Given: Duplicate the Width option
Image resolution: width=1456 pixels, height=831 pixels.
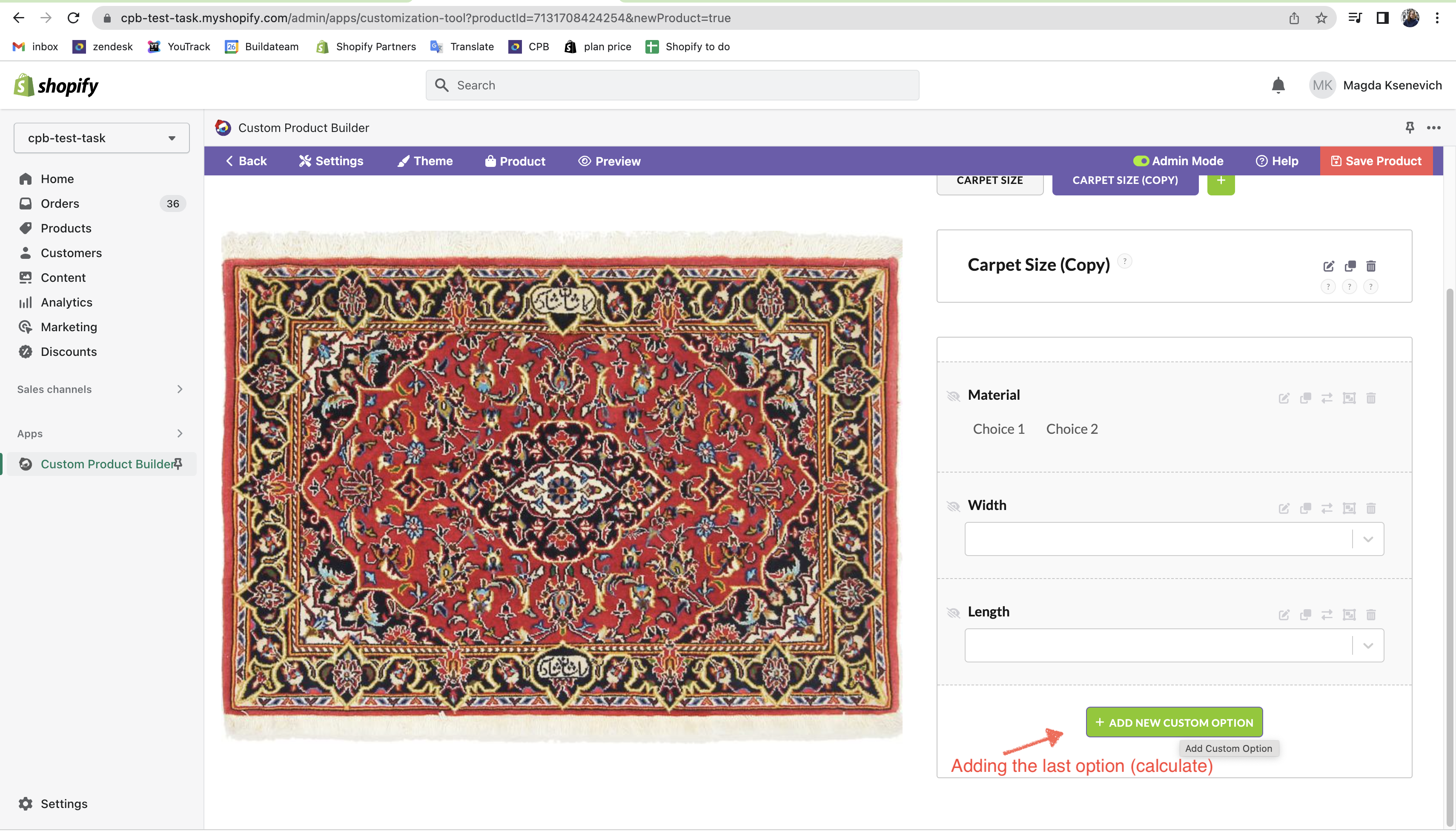Looking at the screenshot, I should tap(1305, 508).
